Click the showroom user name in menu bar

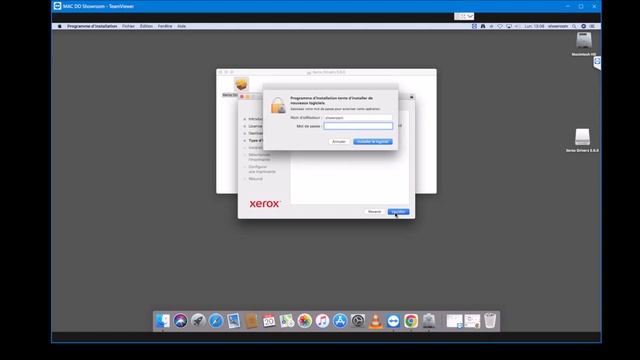[558, 26]
